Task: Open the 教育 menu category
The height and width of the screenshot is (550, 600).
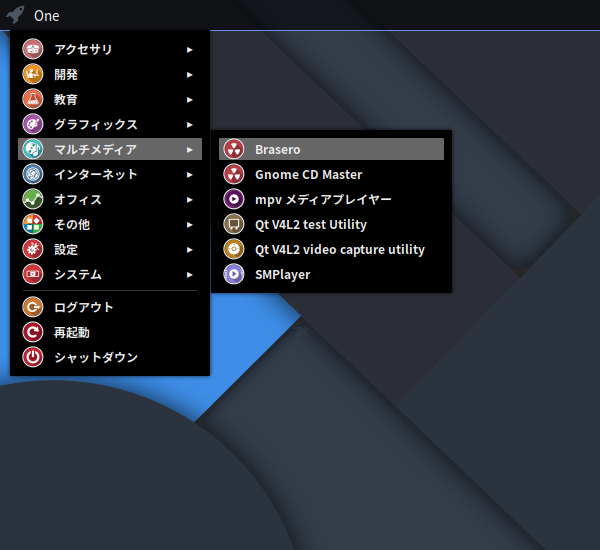Action: (110, 99)
